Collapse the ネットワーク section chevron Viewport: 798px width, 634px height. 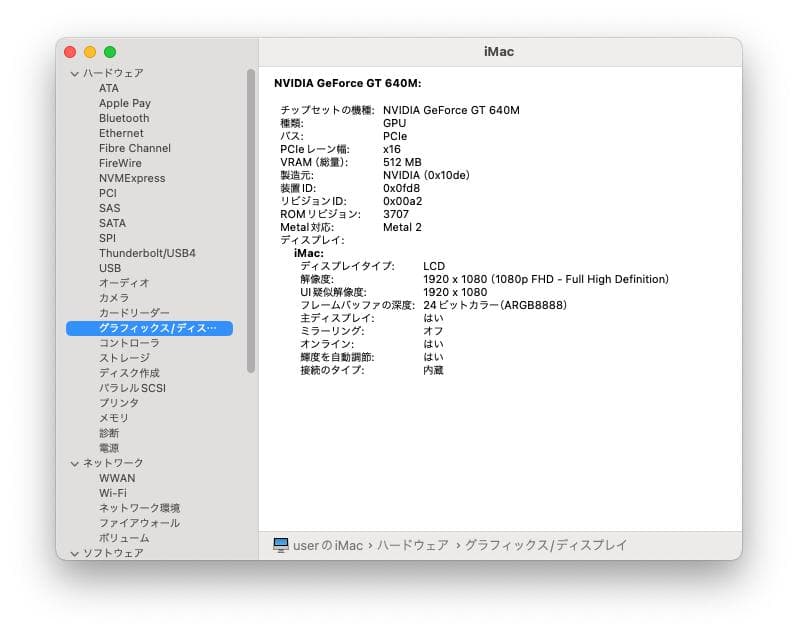(x=74, y=464)
